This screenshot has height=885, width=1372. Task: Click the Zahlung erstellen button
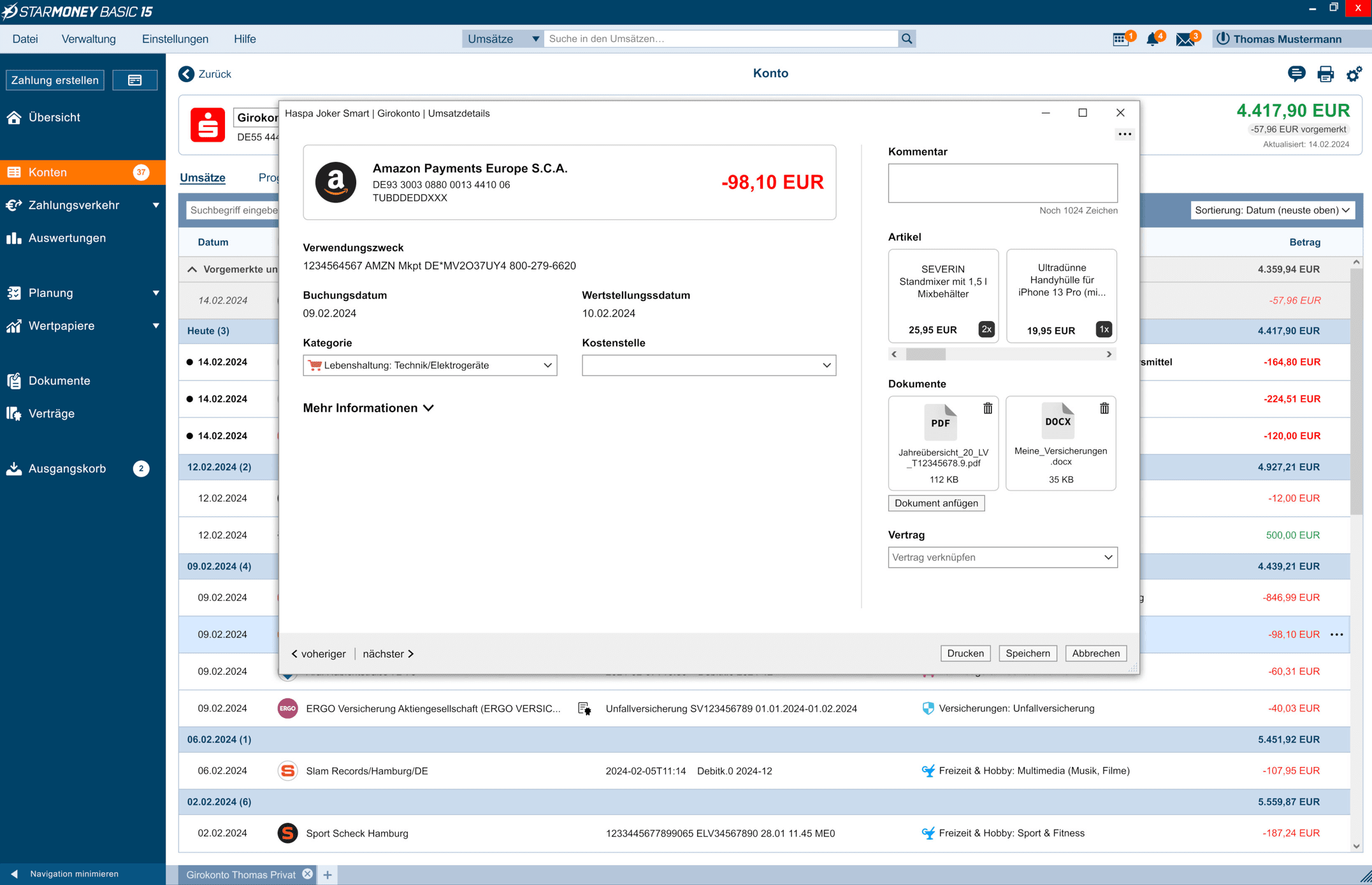tap(55, 80)
